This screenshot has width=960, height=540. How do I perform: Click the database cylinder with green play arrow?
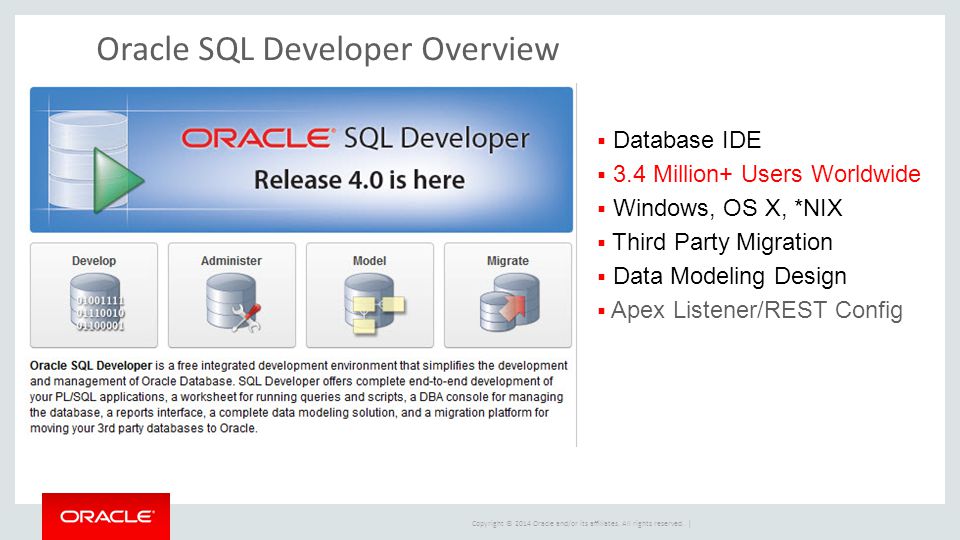click(96, 162)
